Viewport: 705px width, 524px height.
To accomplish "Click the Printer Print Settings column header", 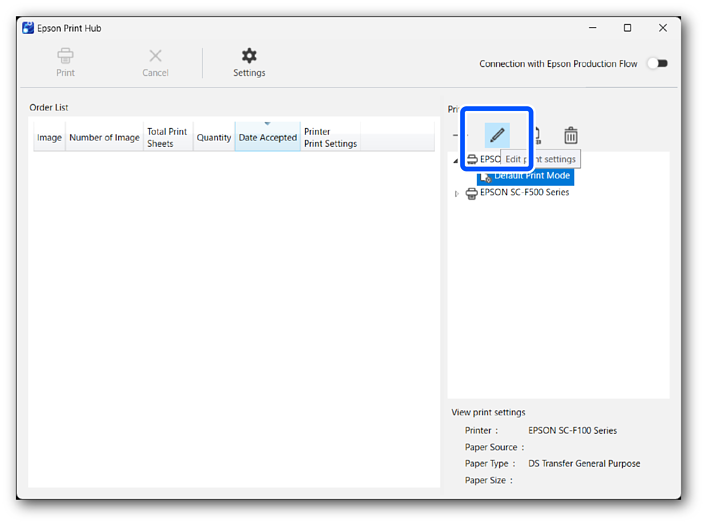I will point(330,138).
